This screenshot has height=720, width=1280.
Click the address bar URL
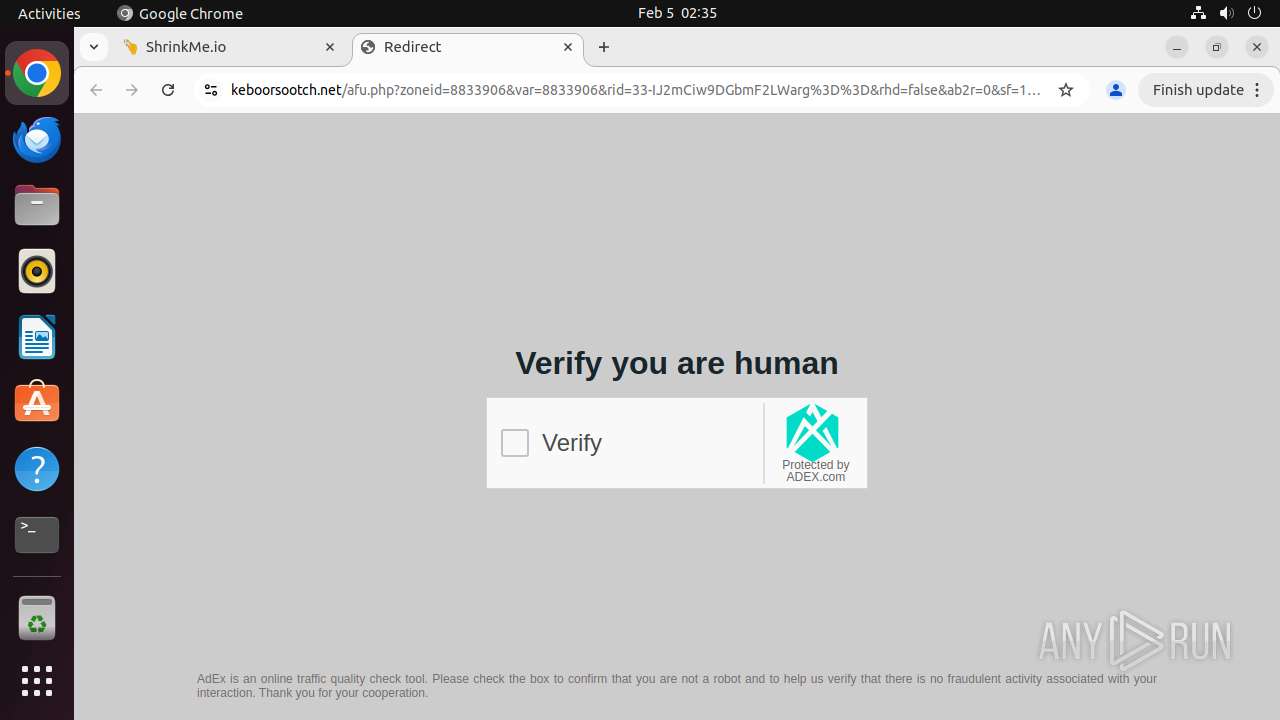pyautogui.click(x=636, y=90)
